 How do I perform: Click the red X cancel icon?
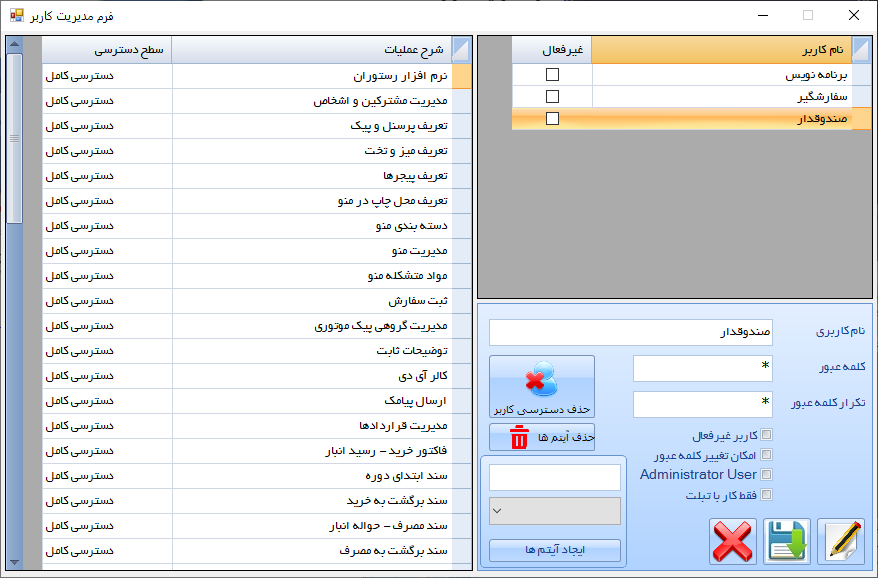[x=732, y=542]
